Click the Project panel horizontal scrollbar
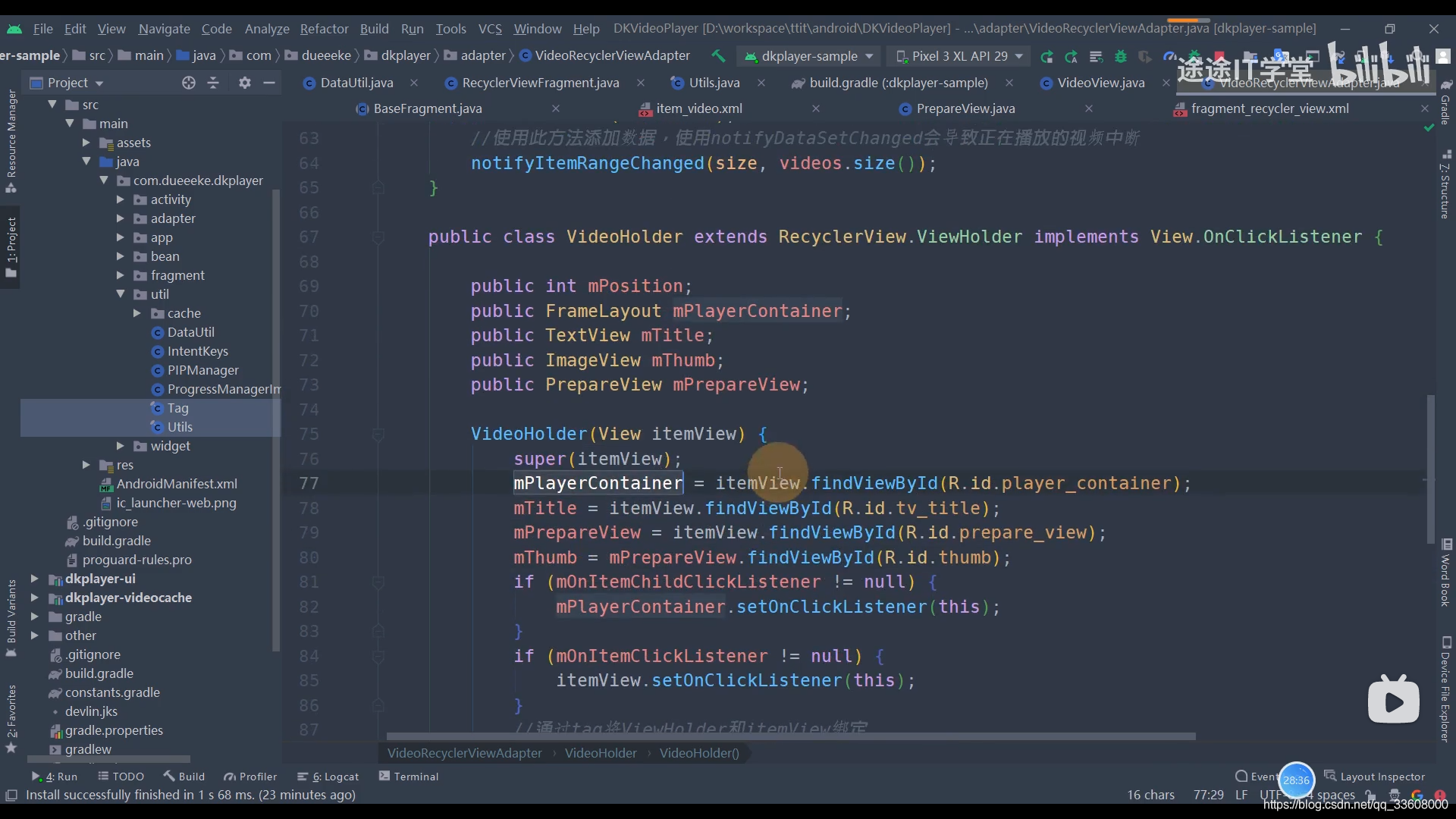This screenshot has width=1456, height=819. pyautogui.click(x=108, y=758)
